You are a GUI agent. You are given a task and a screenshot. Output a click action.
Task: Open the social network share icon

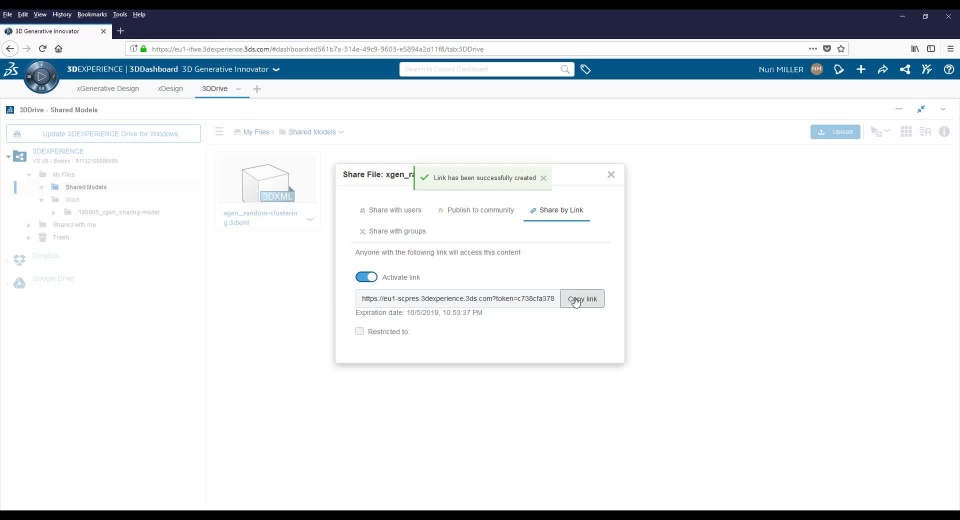(x=905, y=69)
